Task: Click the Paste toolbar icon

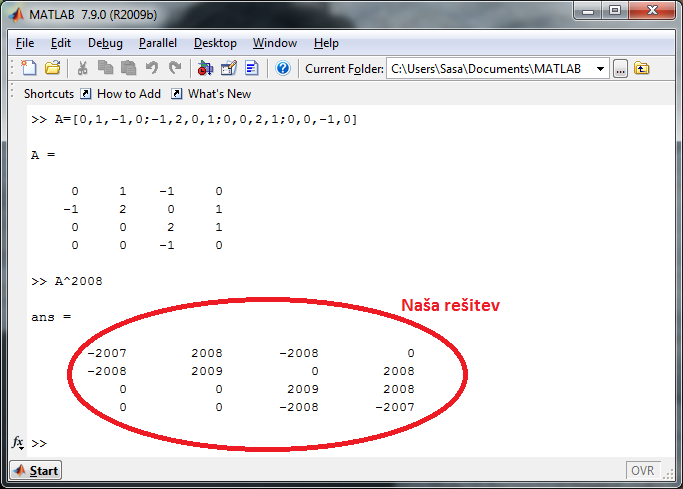Action: [x=128, y=68]
